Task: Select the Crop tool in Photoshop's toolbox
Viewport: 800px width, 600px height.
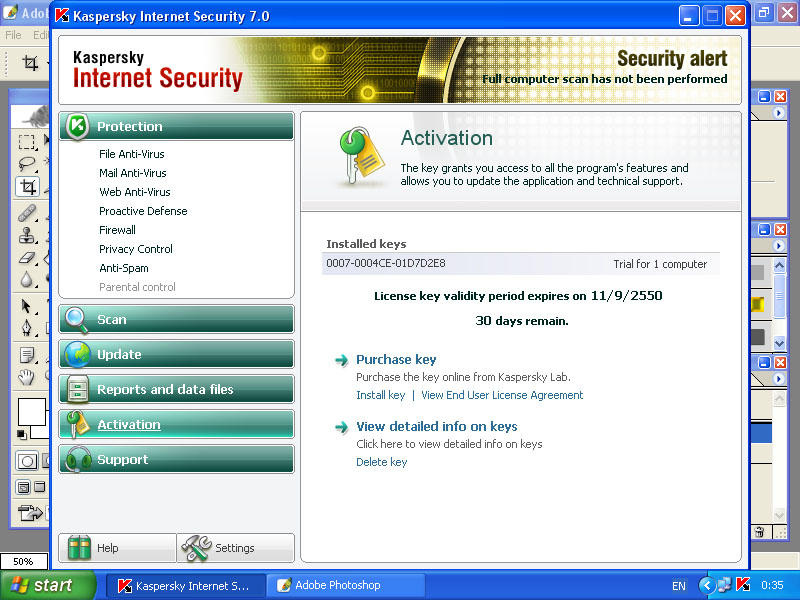Action: coord(28,187)
